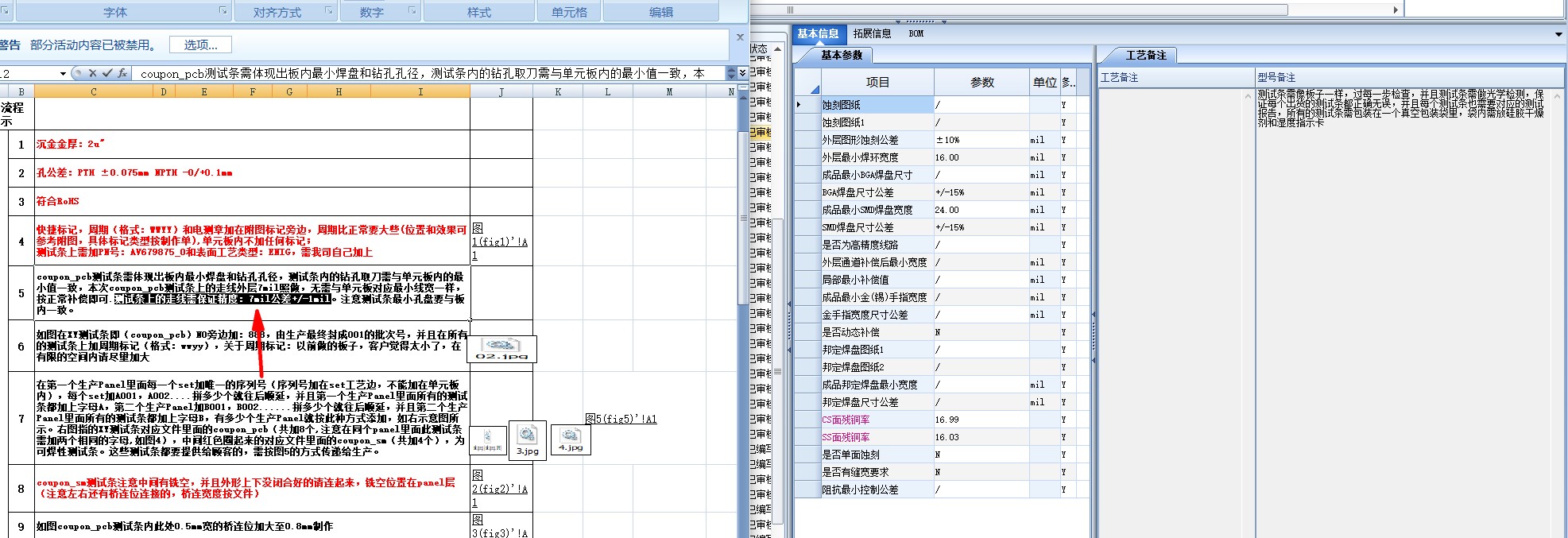Select the BGA焊盘尺寸公差 row
The width and height of the screenshot is (1568, 538).
pos(943,192)
